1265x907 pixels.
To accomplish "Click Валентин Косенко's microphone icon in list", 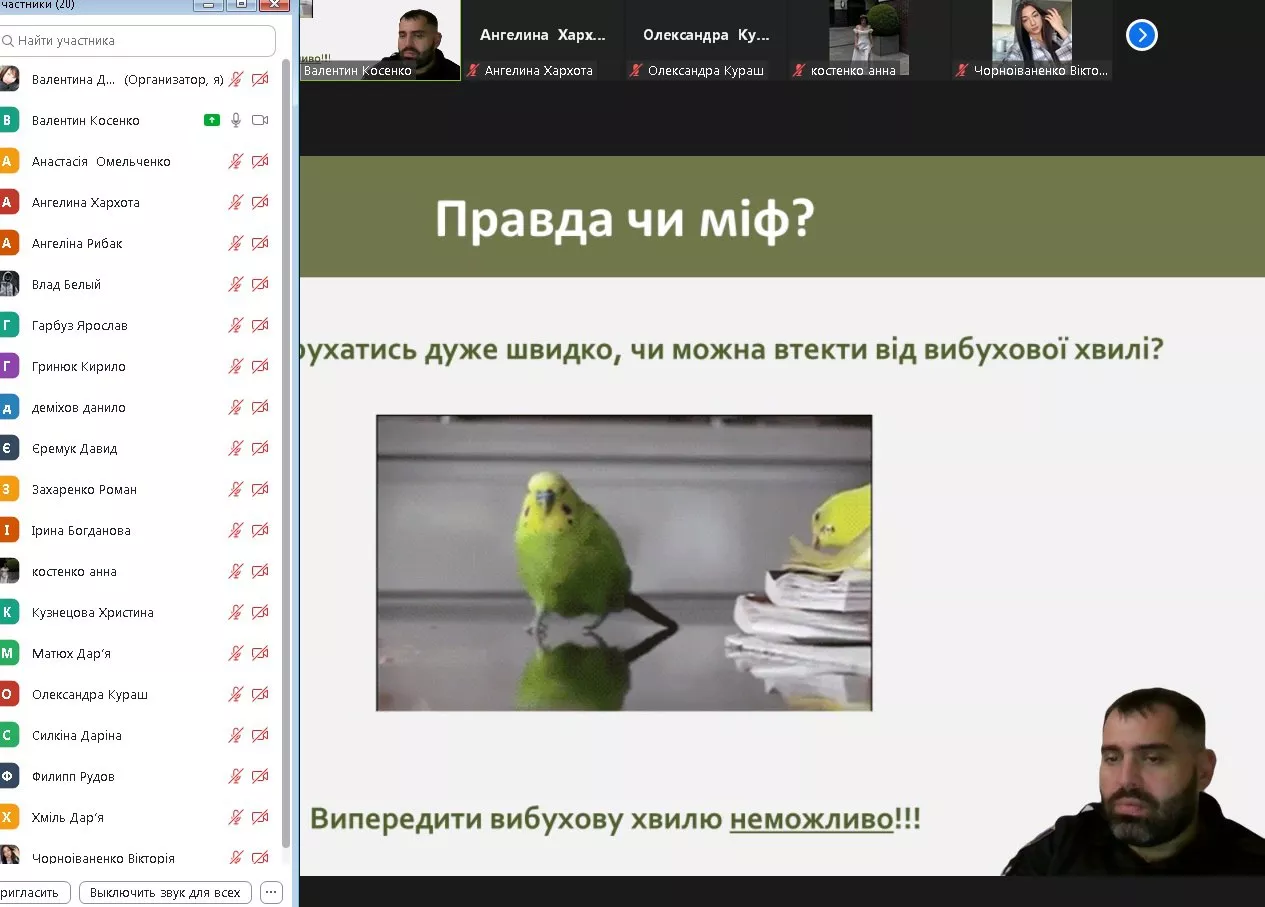I will click(x=236, y=120).
